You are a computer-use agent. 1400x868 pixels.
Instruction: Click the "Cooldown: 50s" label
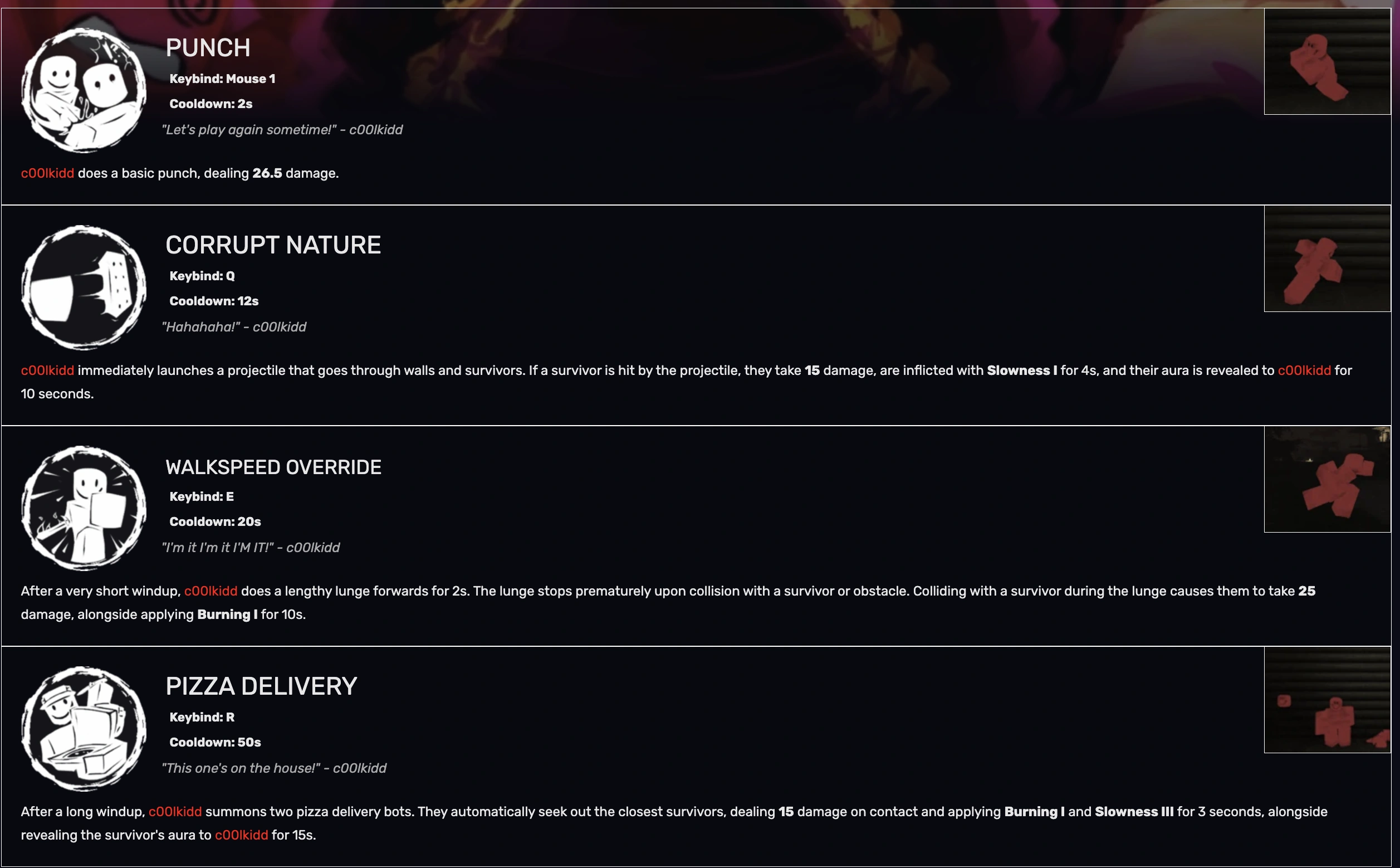(215, 742)
